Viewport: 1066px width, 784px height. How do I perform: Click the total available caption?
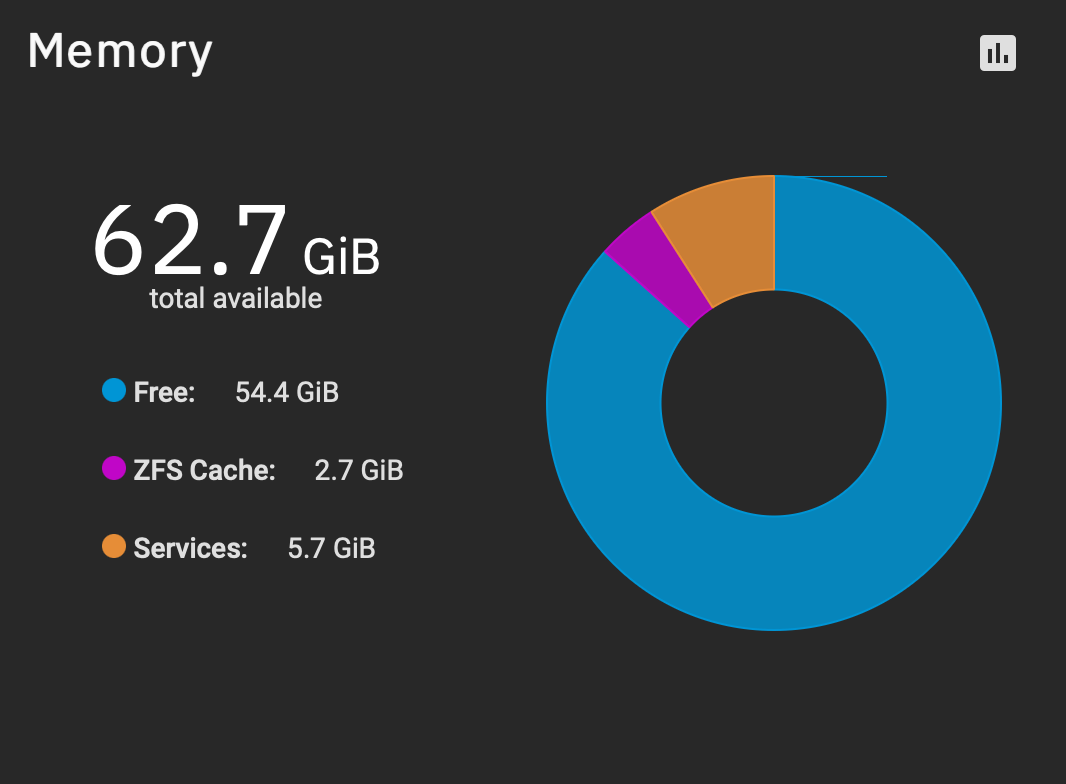click(x=235, y=299)
